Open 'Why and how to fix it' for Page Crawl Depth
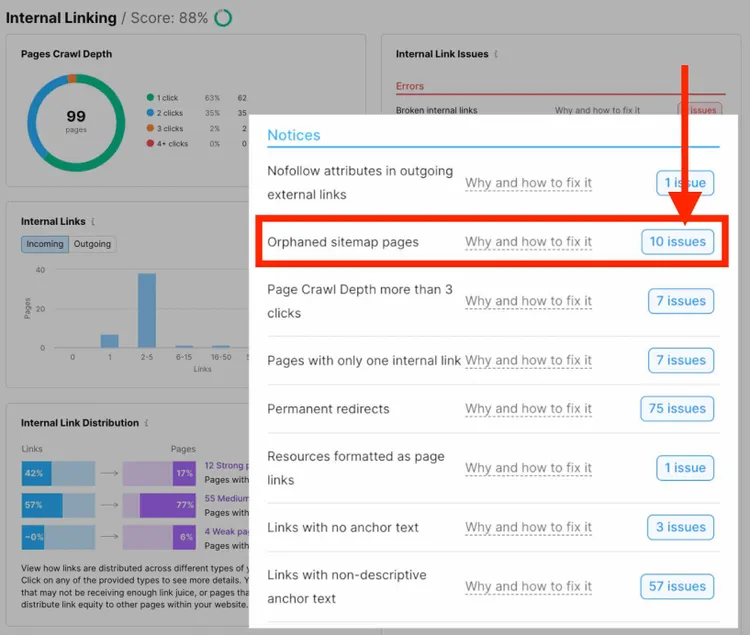 click(x=528, y=301)
